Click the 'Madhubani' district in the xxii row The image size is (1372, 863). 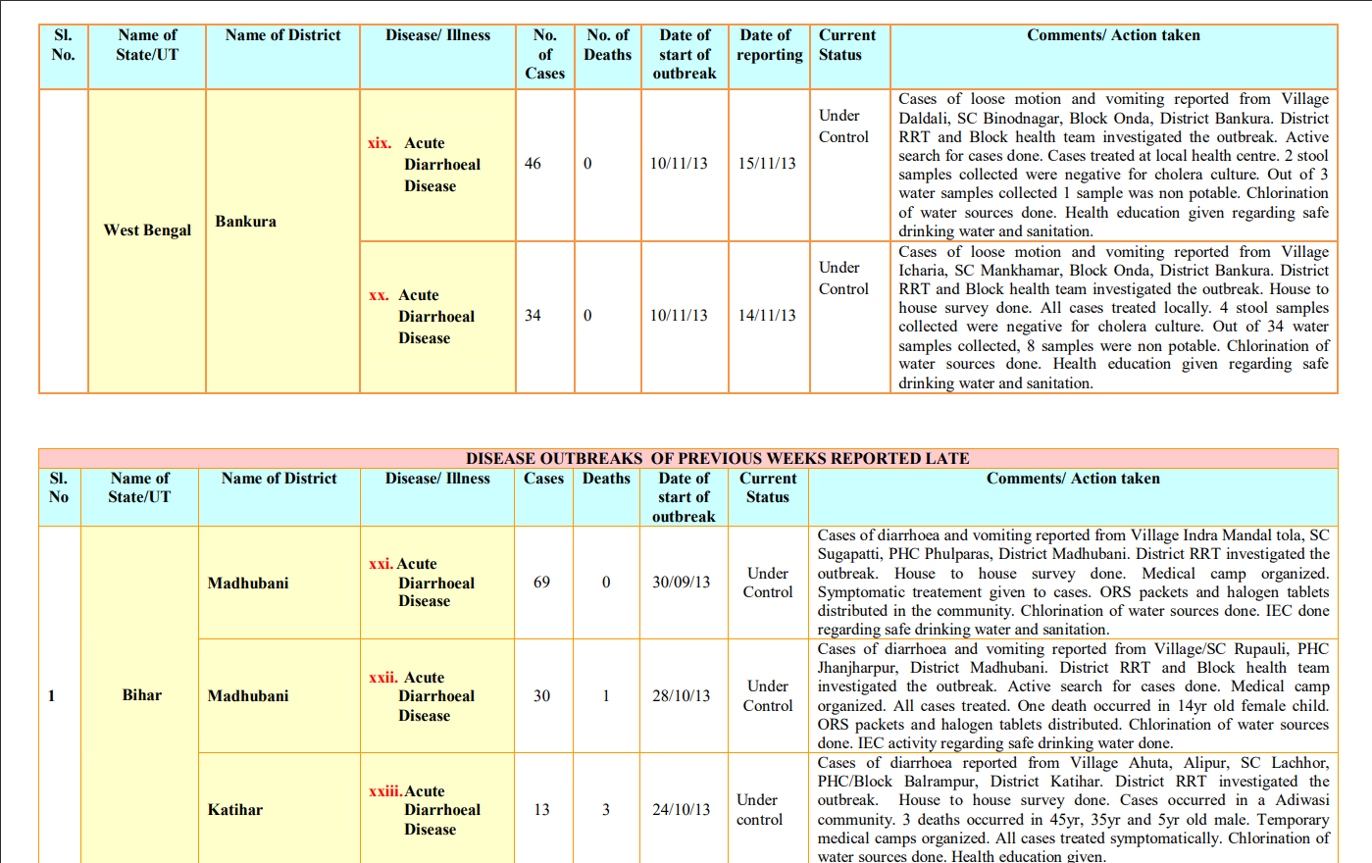coord(248,695)
